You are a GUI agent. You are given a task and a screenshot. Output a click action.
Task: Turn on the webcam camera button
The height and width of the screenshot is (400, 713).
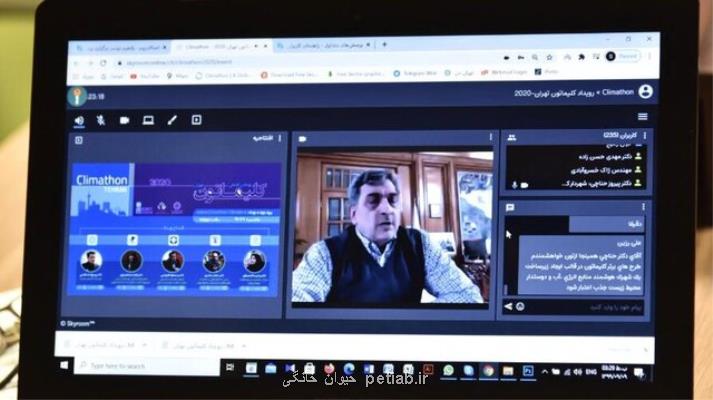(124, 120)
